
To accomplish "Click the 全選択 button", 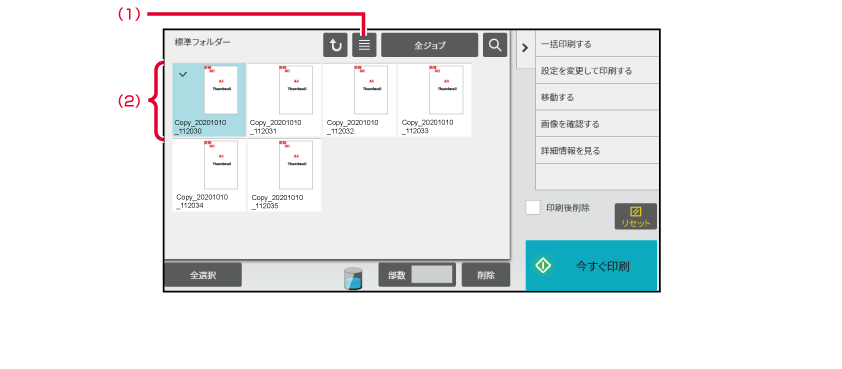I will [x=203, y=275].
